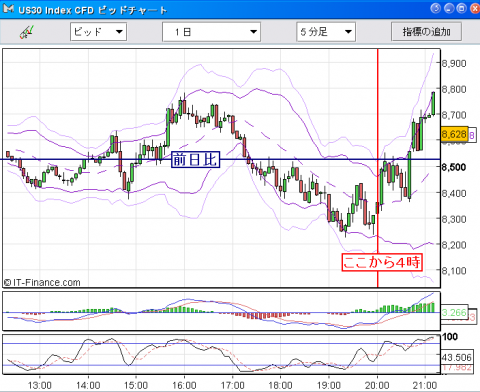This screenshot has height=392, width=480.
Task: Click the 43.506 stochastic value label
Action: point(457,357)
